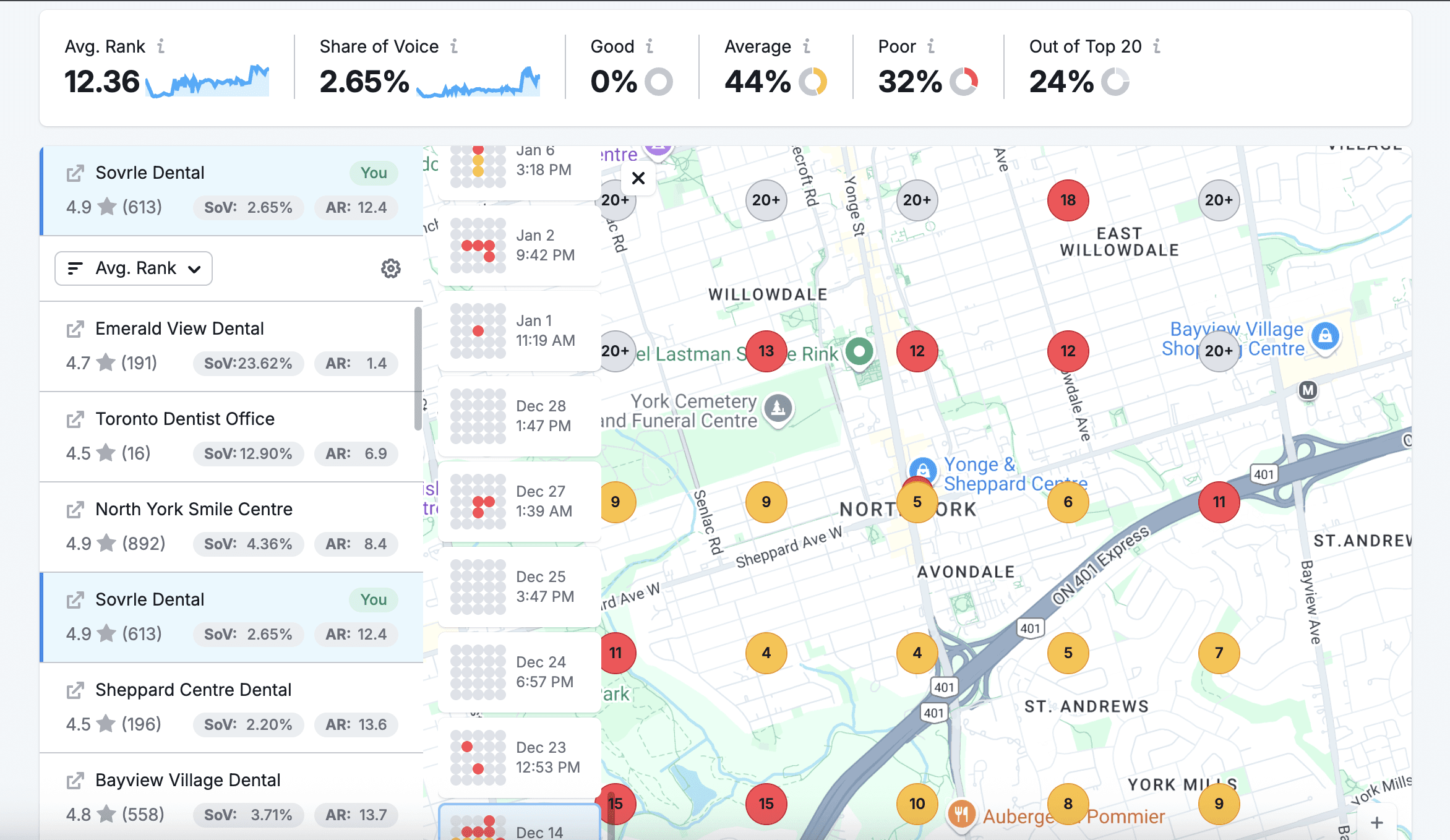
Task: Select the Jan 2 snapshot thumbnail
Action: [x=518, y=246]
